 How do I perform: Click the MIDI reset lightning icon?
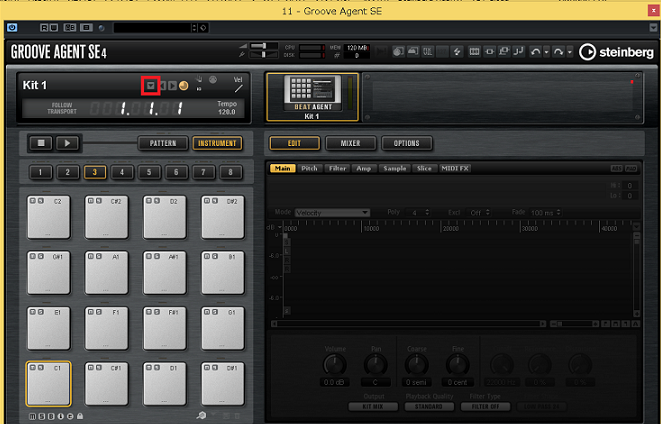point(457,52)
